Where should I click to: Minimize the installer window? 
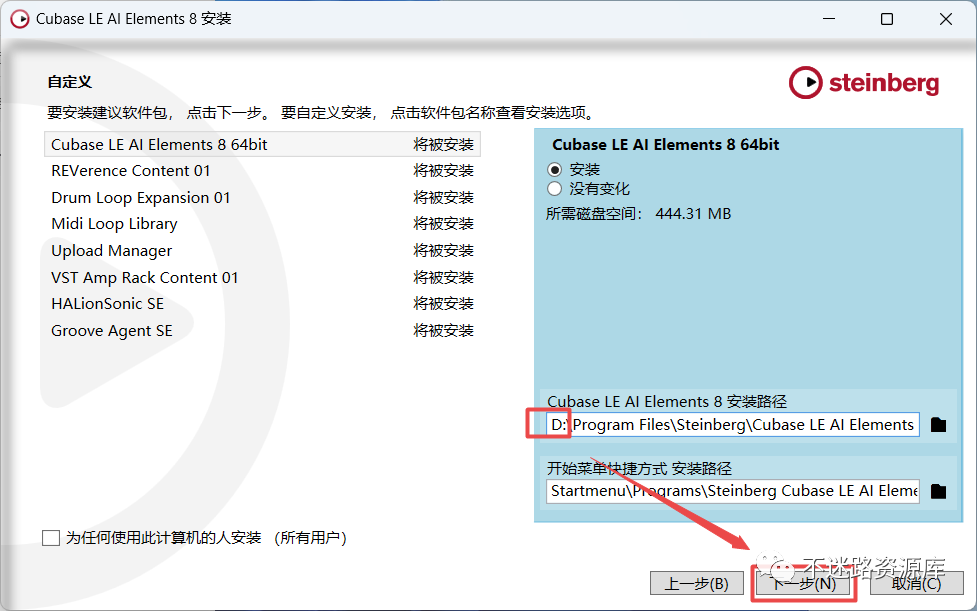[829, 19]
